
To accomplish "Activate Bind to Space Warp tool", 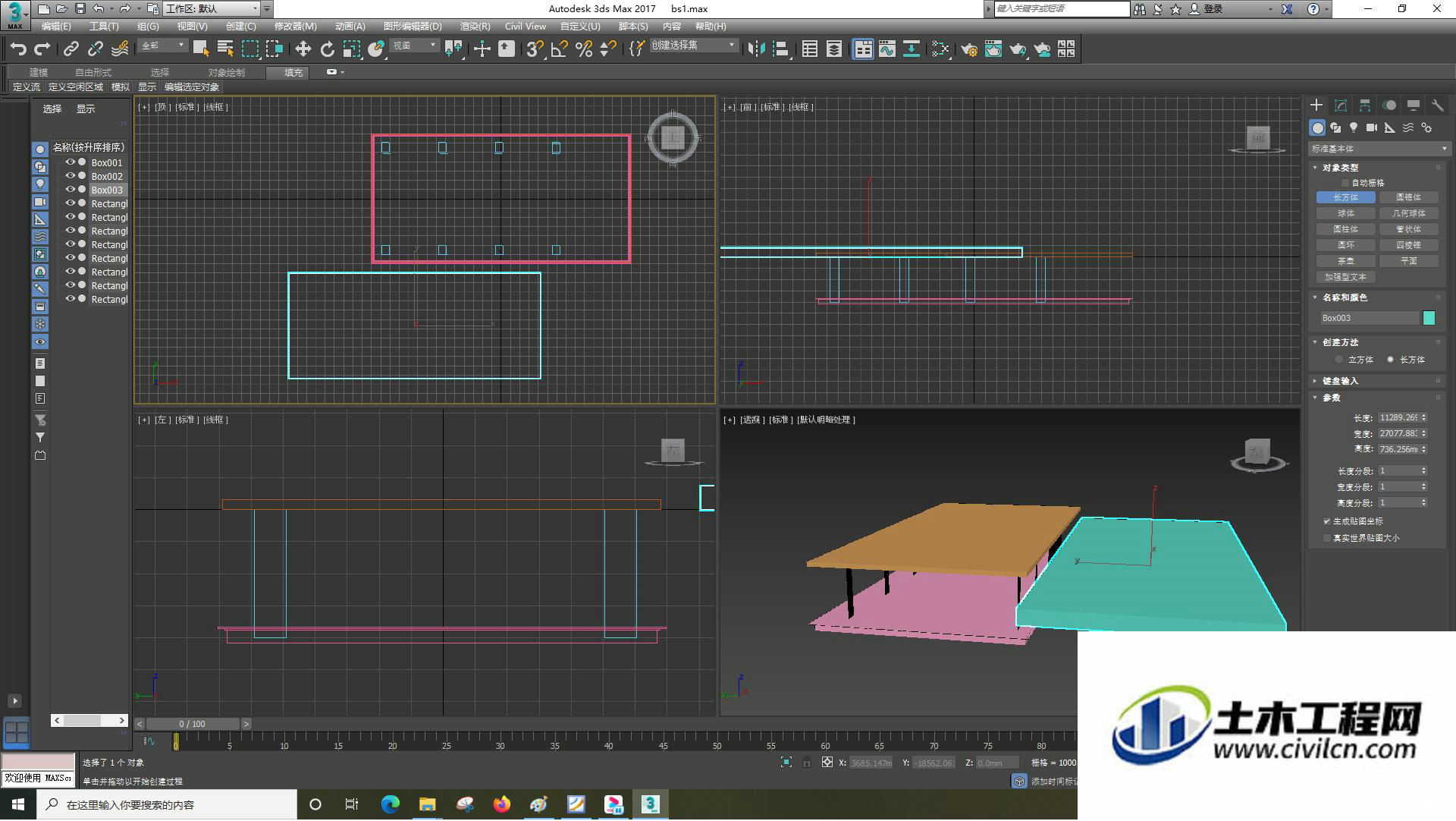I will tap(120, 49).
